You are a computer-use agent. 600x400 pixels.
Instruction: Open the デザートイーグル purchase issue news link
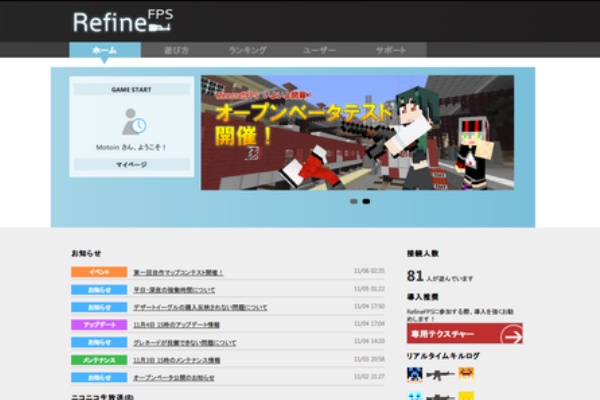[x=200, y=307]
